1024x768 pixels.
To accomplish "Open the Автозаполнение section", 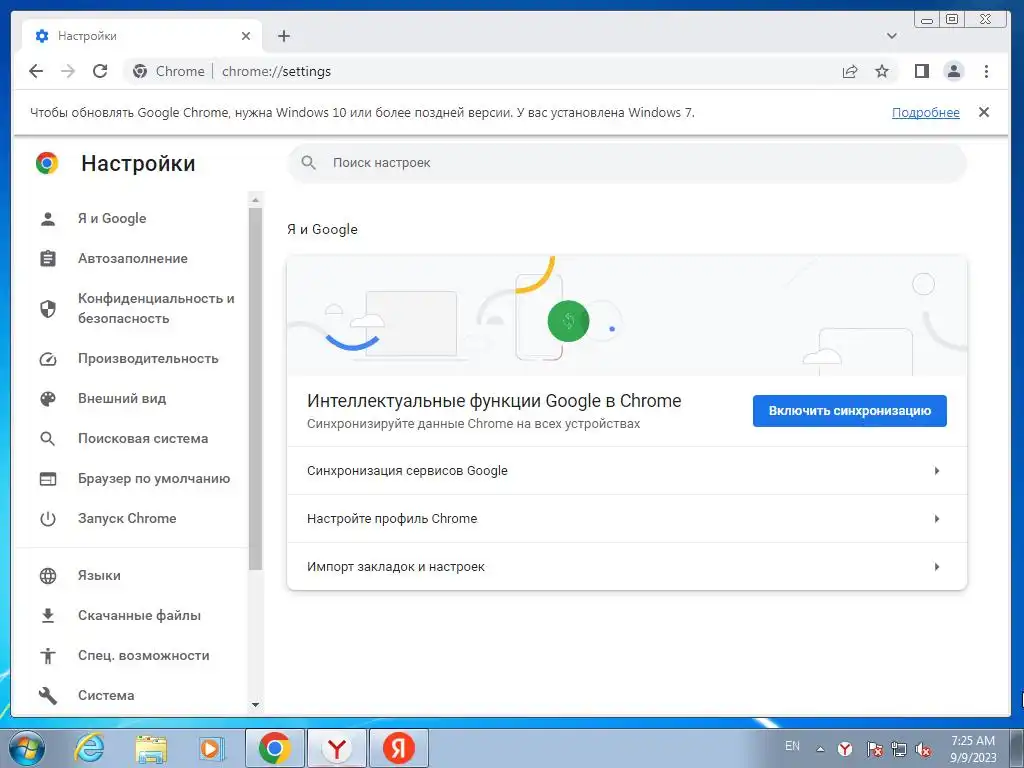I will pos(131,258).
